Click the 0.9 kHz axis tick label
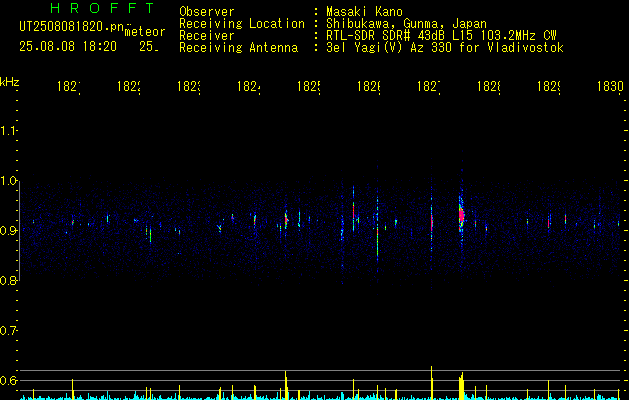The image size is (629, 400). (x=9, y=230)
